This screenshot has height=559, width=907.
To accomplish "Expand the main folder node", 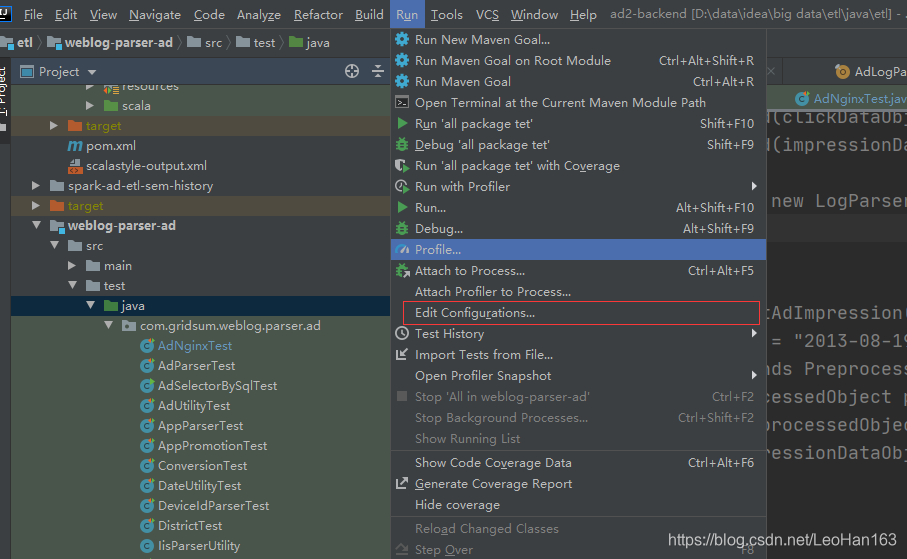I will [x=72, y=266].
